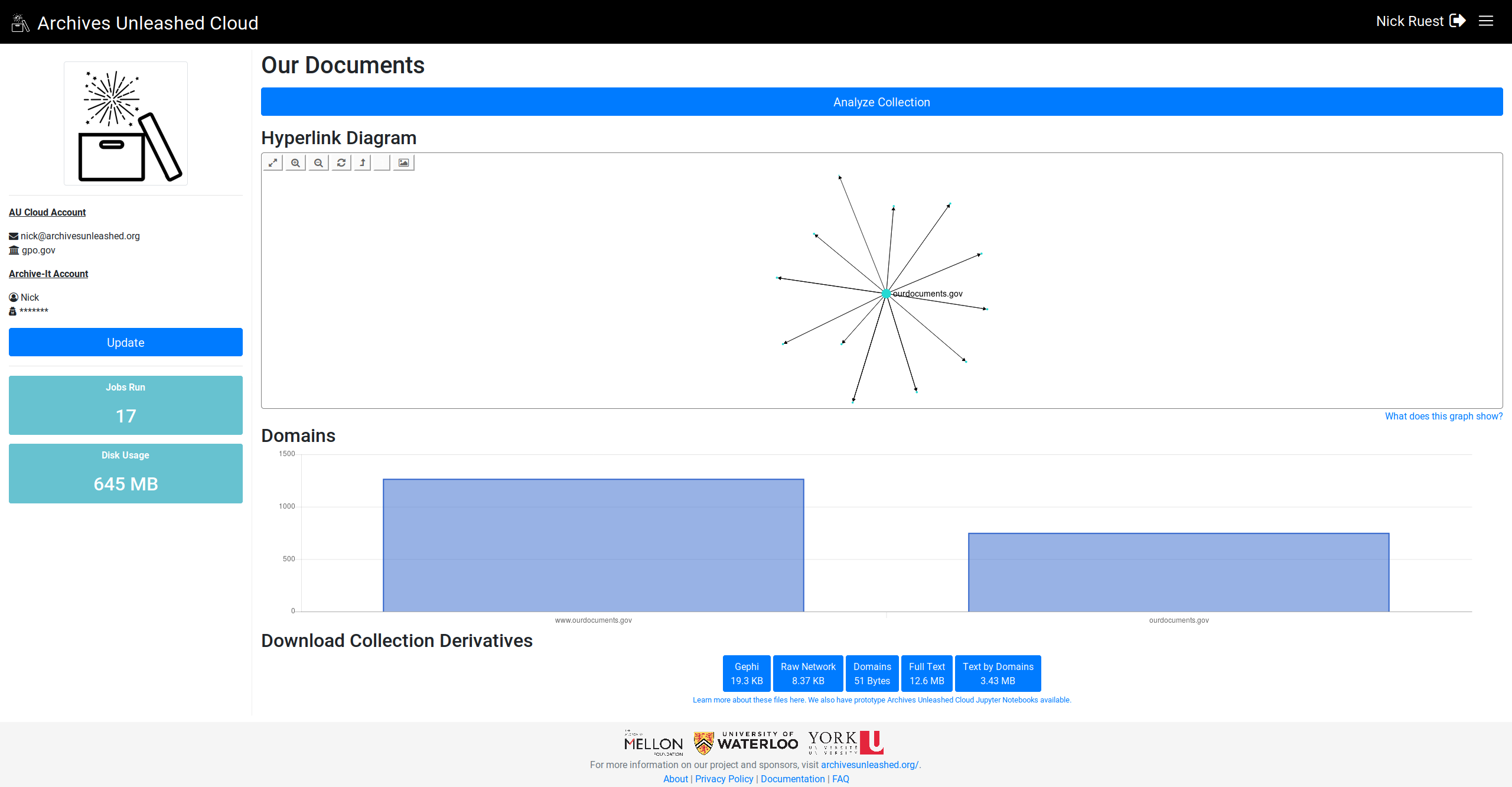Image resolution: width=1512 pixels, height=787 pixels.
Task: Click the user circle icon beside Nick
Action: pyautogui.click(x=14, y=297)
